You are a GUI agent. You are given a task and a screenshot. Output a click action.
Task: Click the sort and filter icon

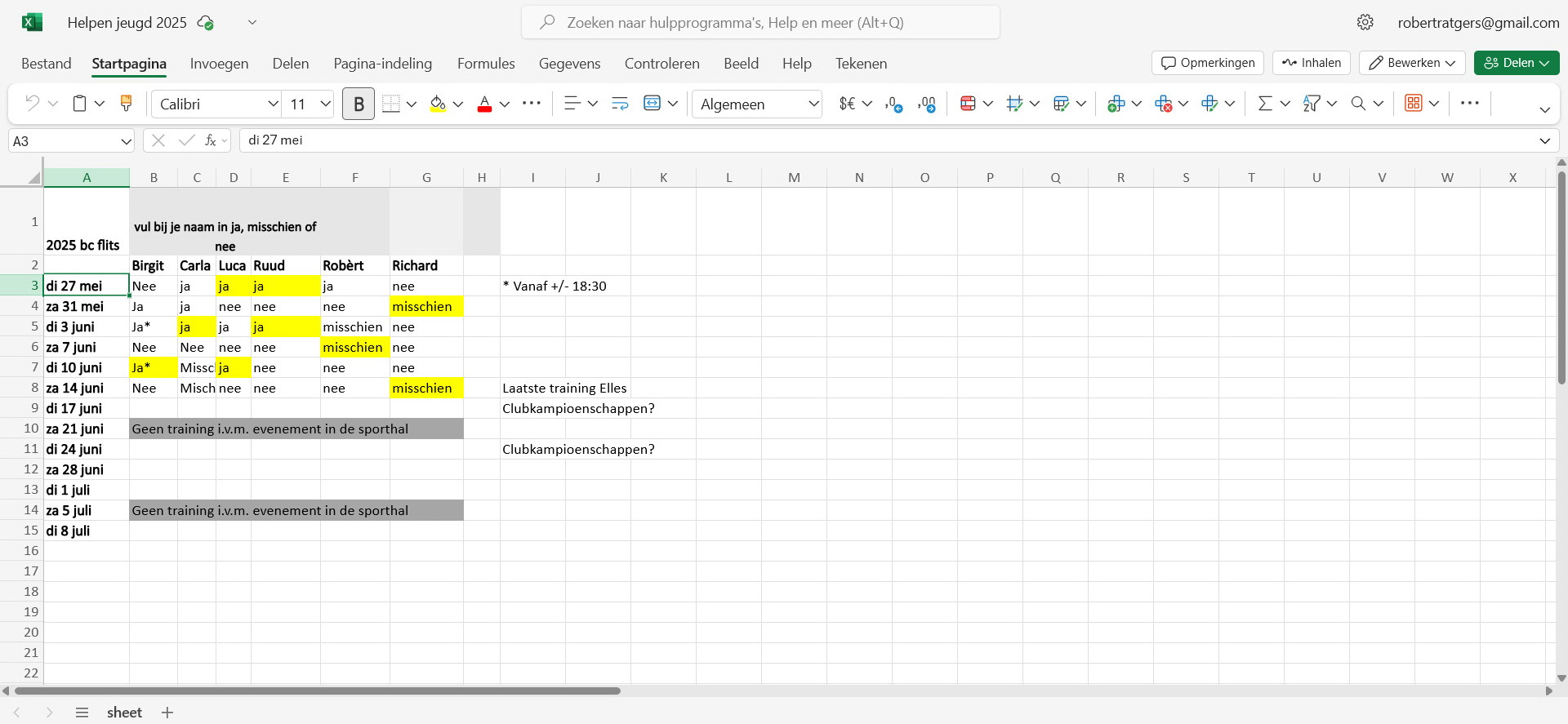pos(1312,104)
